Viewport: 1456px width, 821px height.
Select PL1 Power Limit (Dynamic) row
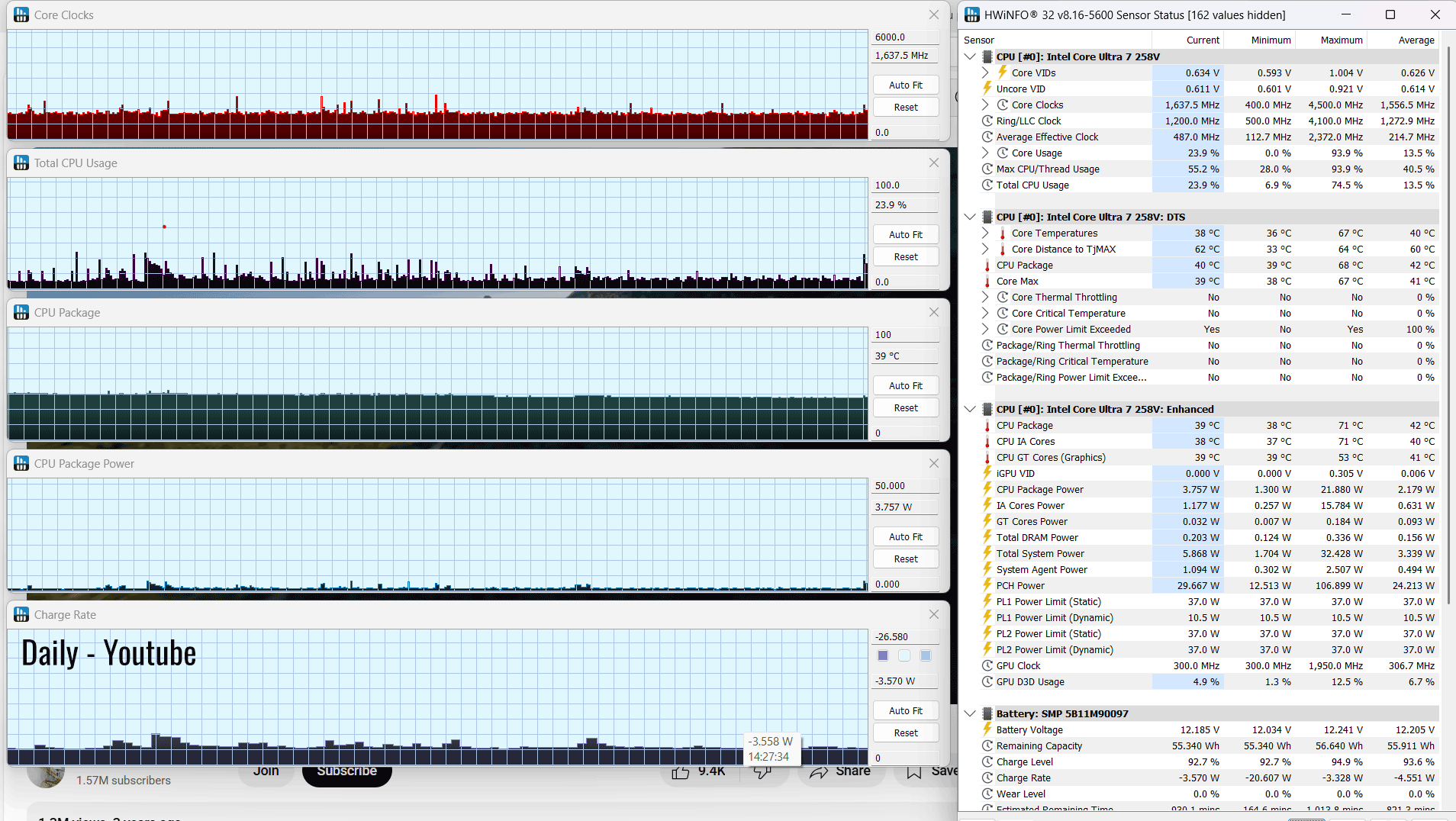[1209, 617]
